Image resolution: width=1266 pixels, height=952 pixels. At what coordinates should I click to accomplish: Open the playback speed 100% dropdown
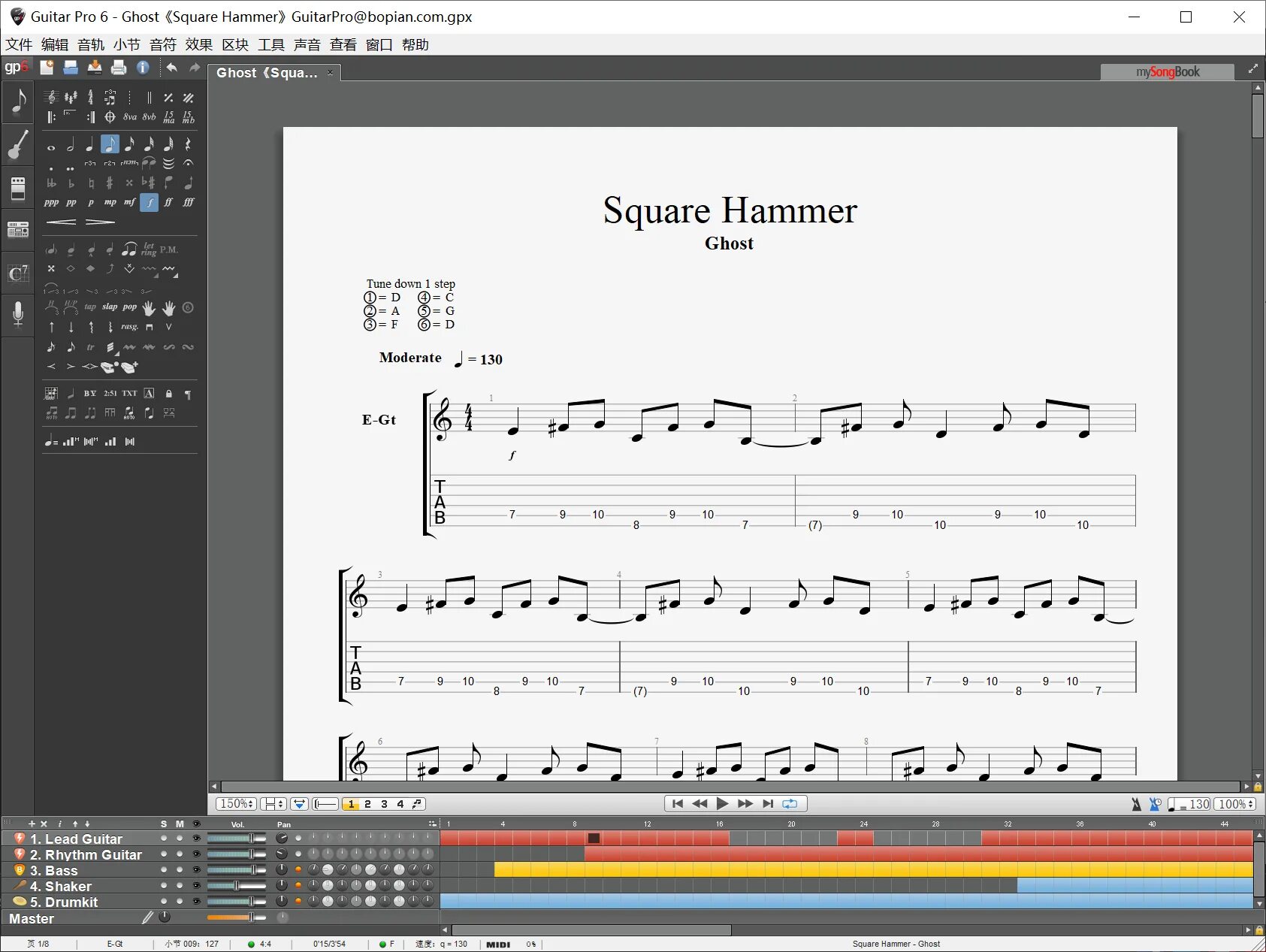pyautogui.click(x=1235, y=804)
